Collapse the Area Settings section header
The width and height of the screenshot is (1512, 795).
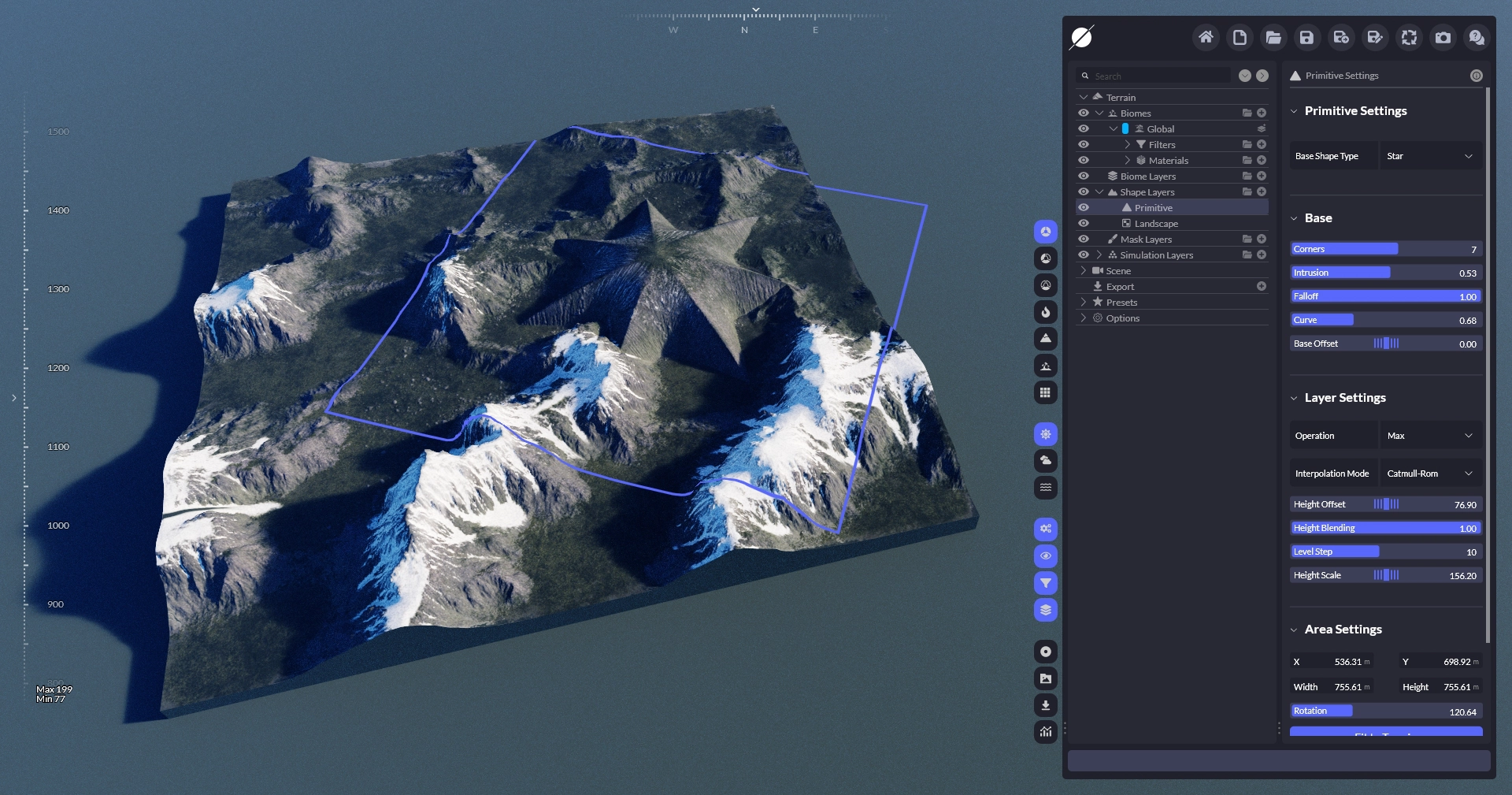(x=1343, y=630)
